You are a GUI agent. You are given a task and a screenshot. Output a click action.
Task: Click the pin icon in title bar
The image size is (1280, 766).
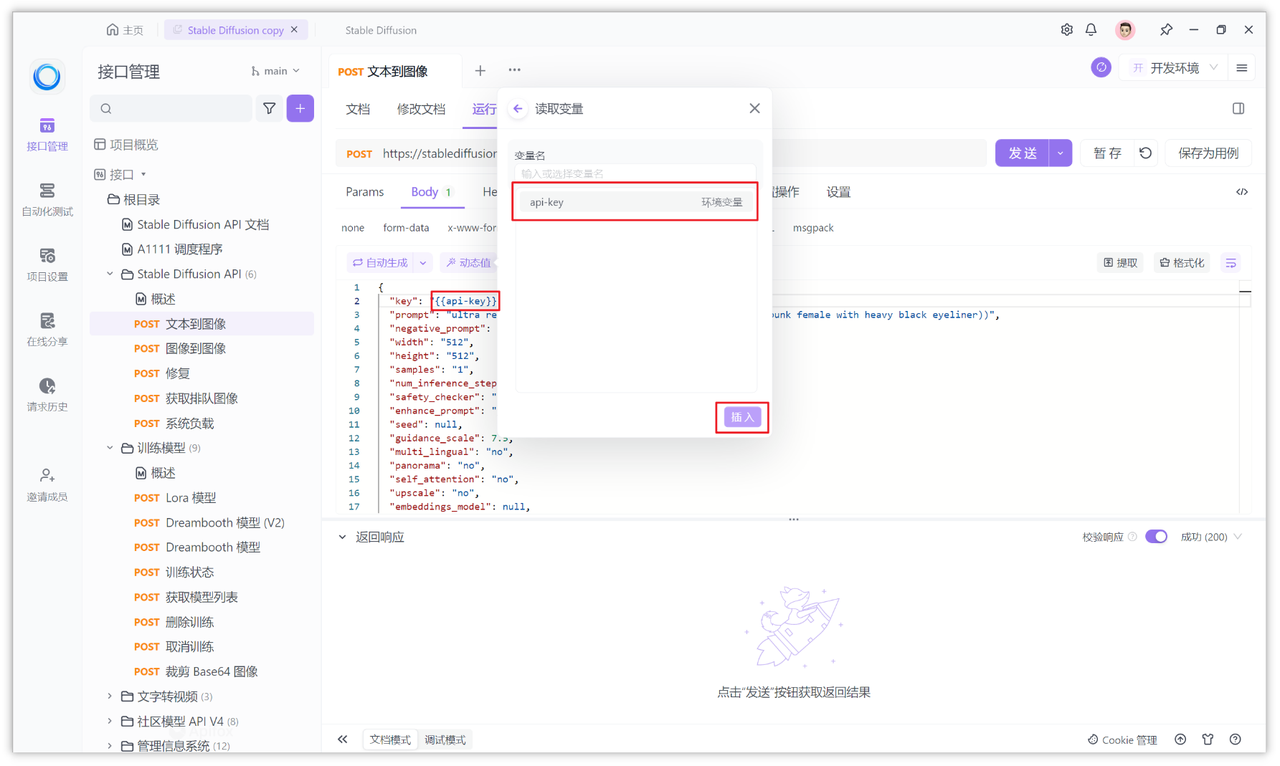1166,30
